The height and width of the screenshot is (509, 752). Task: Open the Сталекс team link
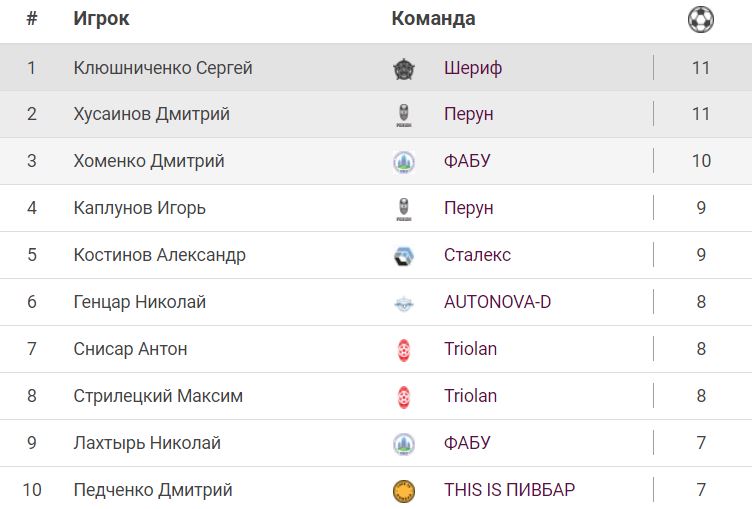[477, 255]
